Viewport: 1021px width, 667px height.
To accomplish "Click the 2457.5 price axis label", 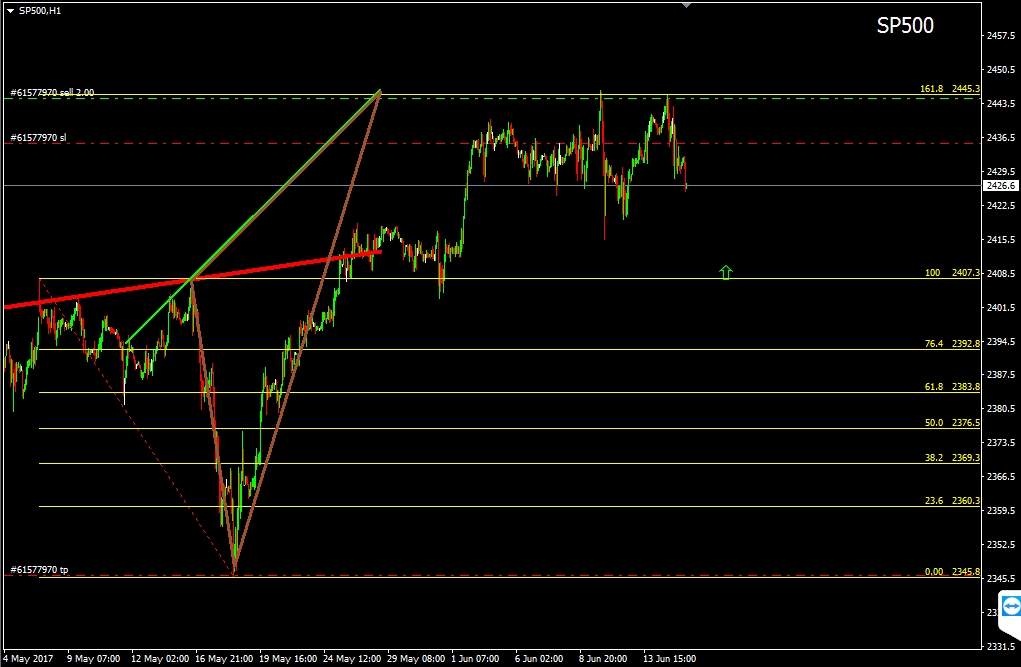I will point(1001,36).
